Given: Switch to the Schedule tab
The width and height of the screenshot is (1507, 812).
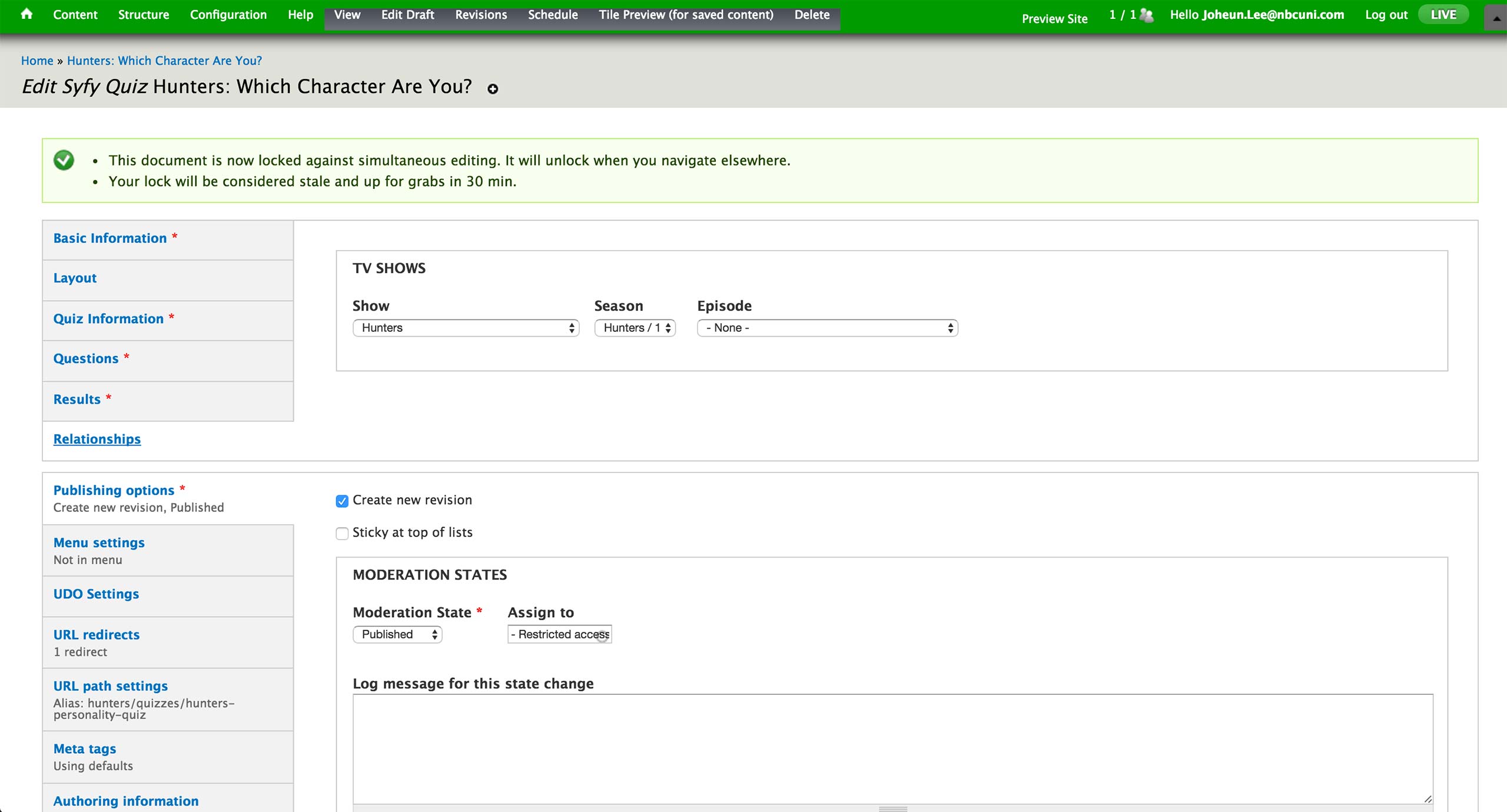Looking at the screenshot, I should click(x=552, y=15).
